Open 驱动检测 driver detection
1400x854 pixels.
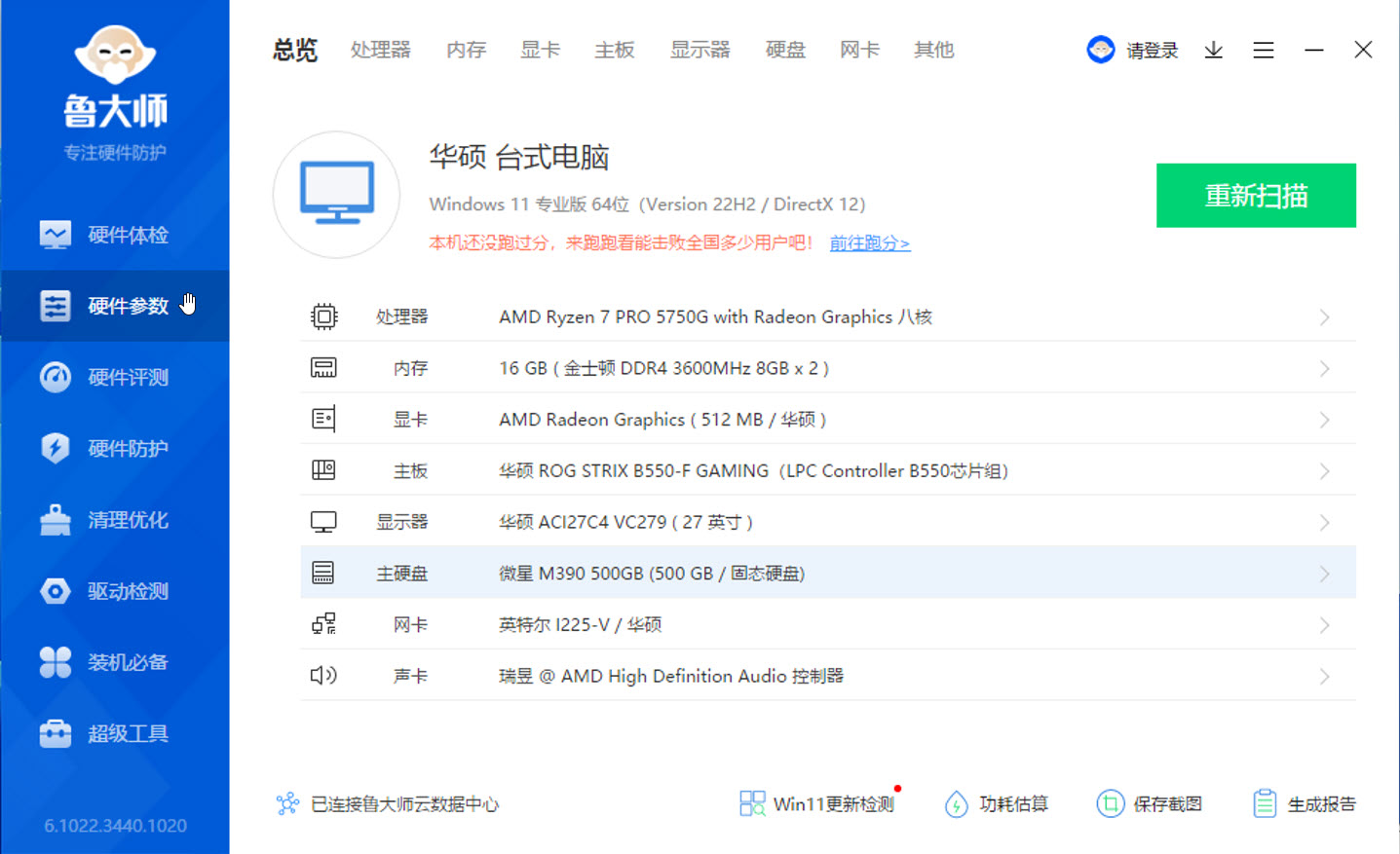coord(115,591)
